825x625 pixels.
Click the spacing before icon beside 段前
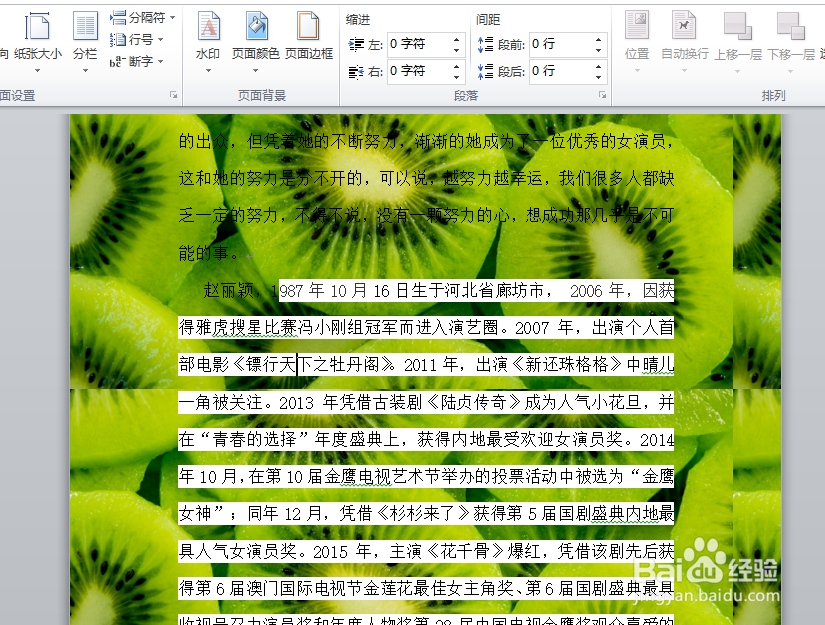click(x=485, y=45)
